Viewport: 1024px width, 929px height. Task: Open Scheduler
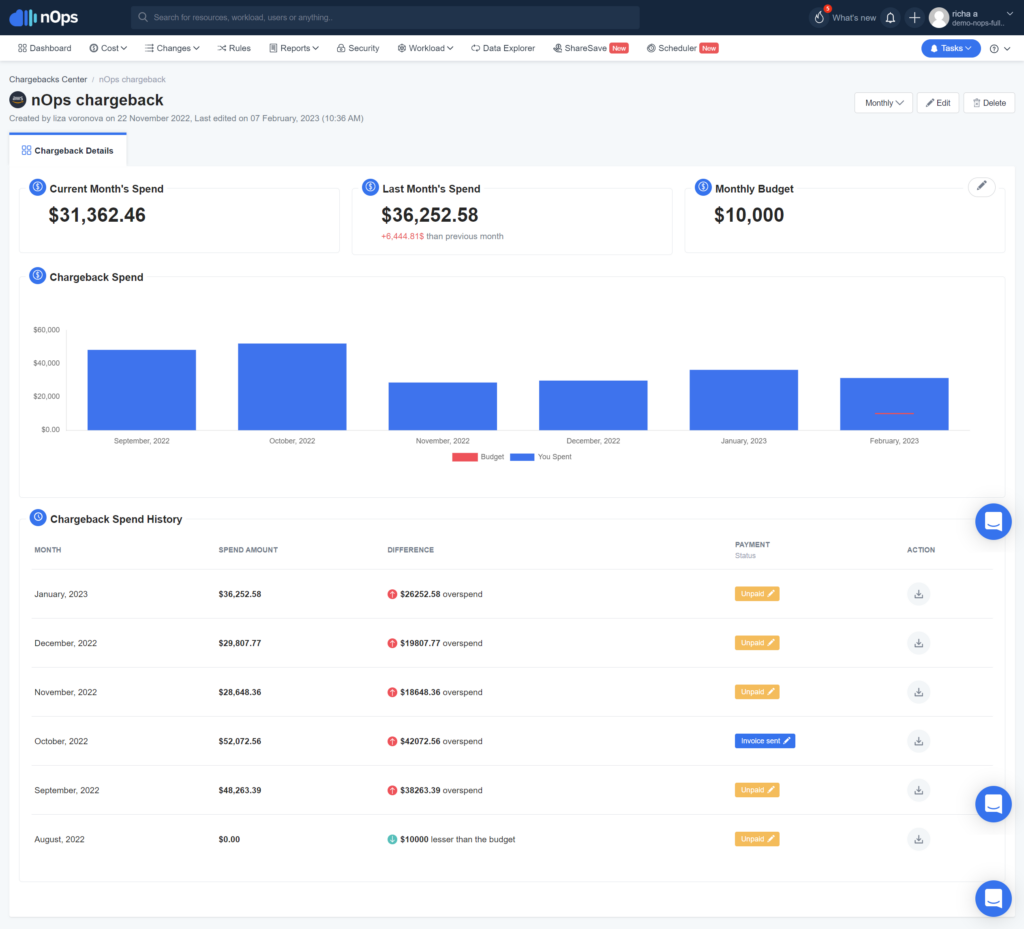pos(682,48)
